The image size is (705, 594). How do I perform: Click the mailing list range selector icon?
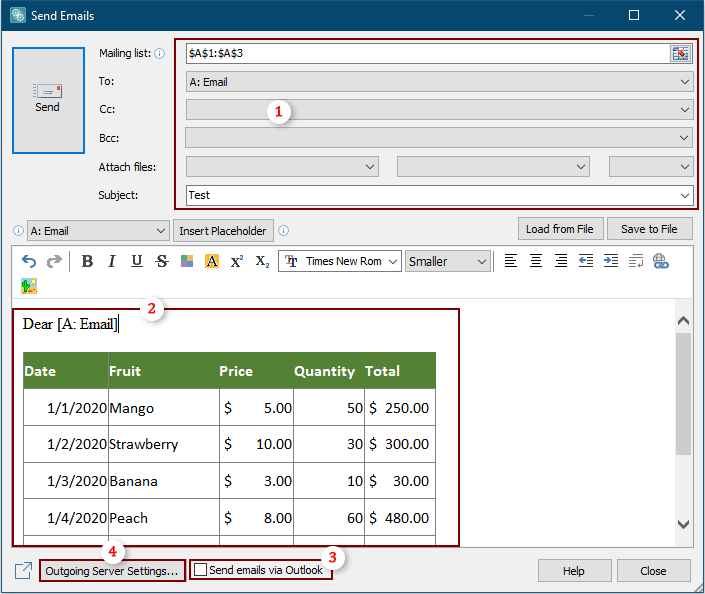pos(681,53)
